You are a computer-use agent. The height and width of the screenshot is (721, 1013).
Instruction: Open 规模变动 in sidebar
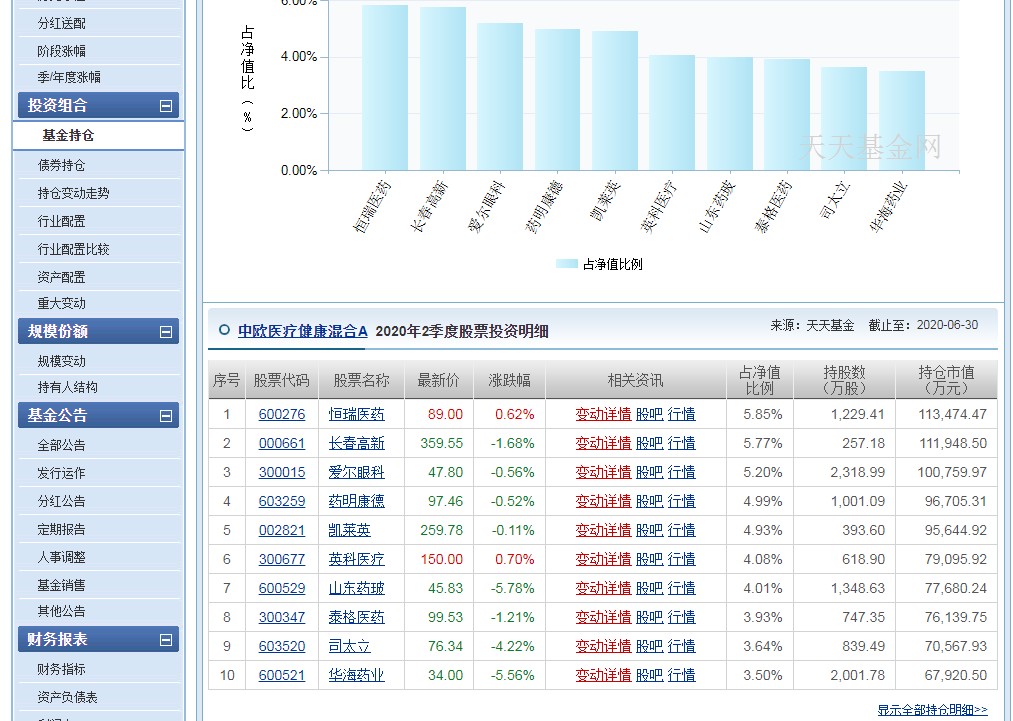tap(61, 361)
